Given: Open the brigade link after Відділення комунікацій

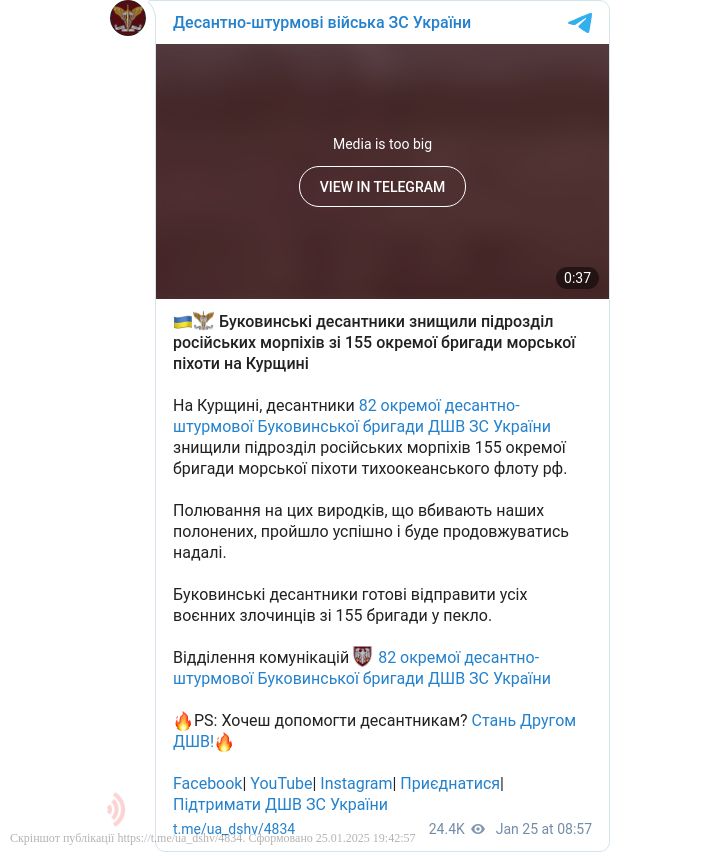Looking at the screenshot, I should 362,668.
